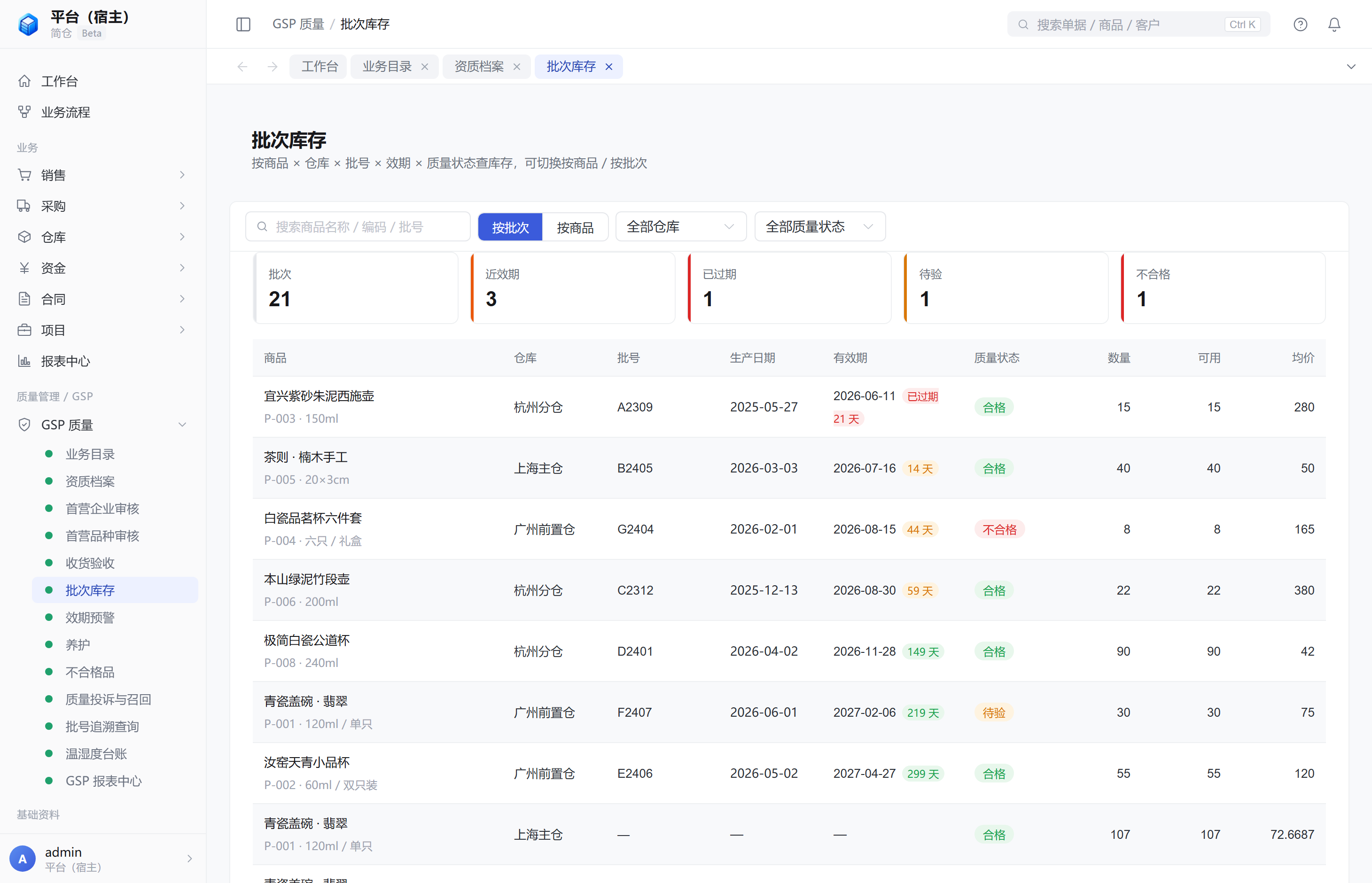The width and height of the screenshot is (1372, 883).
Task: Open the help question-mark icon
Action: [x=1300, y=24]
